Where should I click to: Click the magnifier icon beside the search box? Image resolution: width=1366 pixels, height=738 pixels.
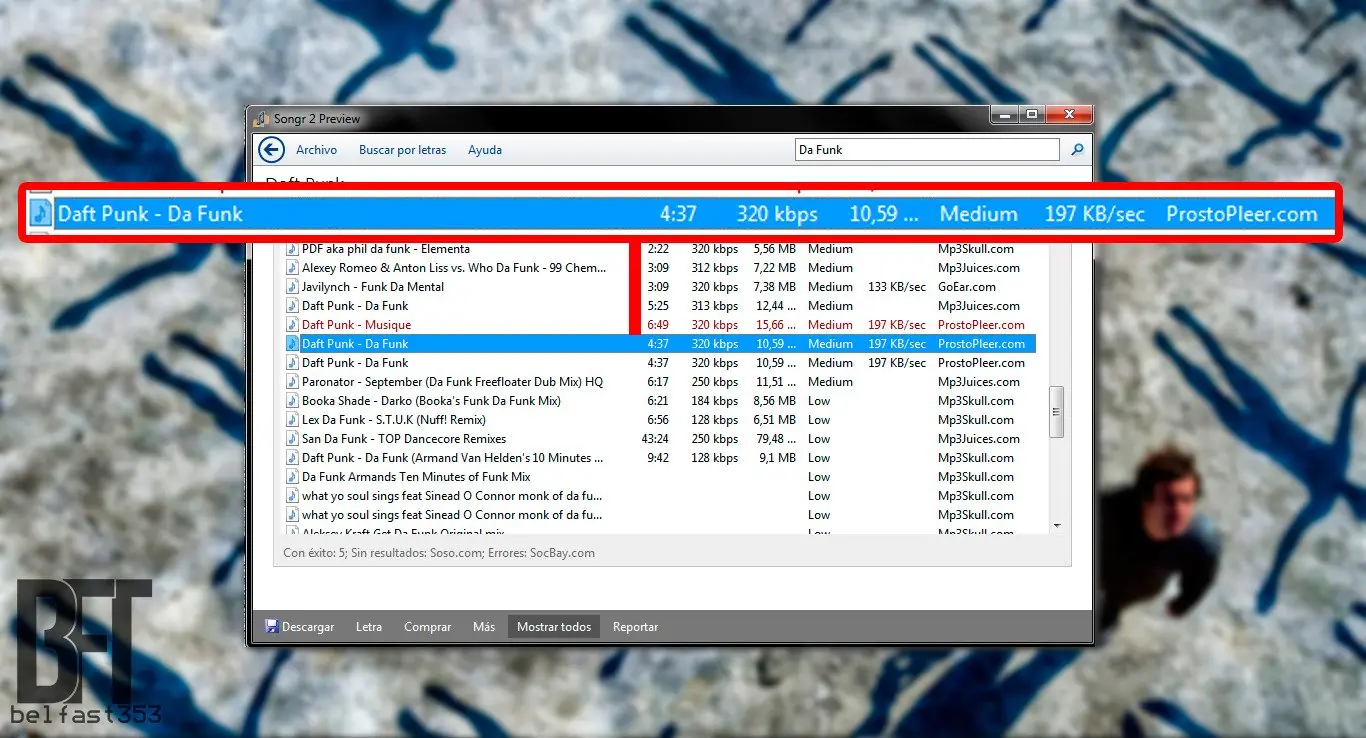tap(1077, 150)
